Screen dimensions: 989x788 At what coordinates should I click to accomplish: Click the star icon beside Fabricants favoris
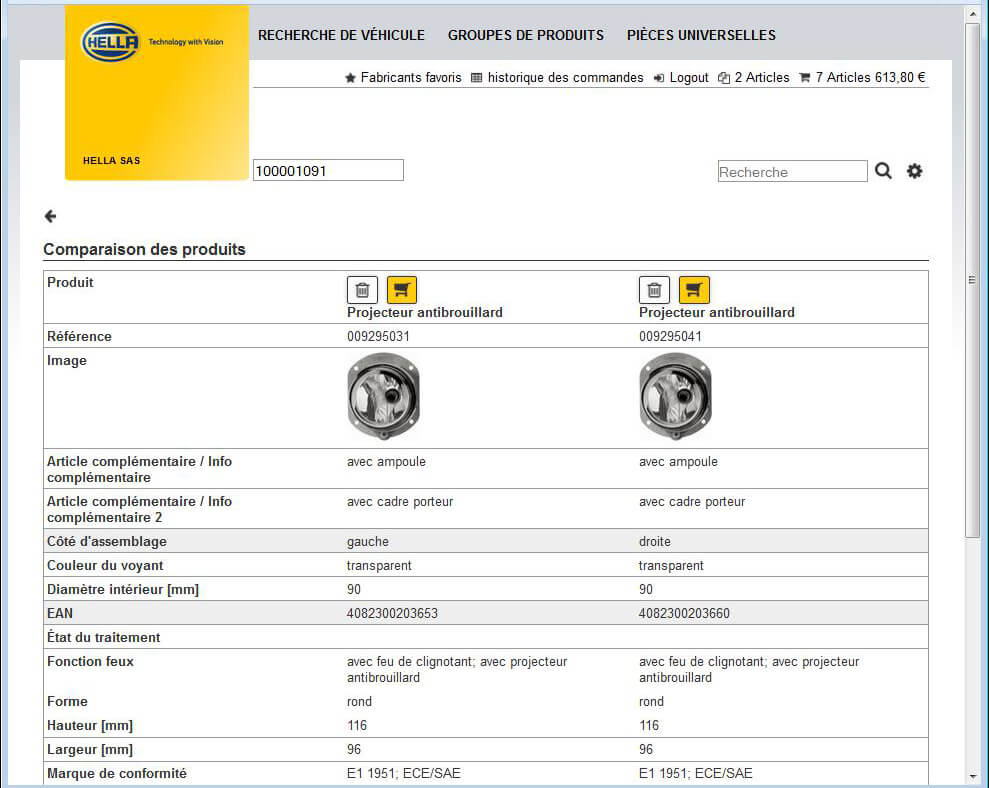point(350,78)
